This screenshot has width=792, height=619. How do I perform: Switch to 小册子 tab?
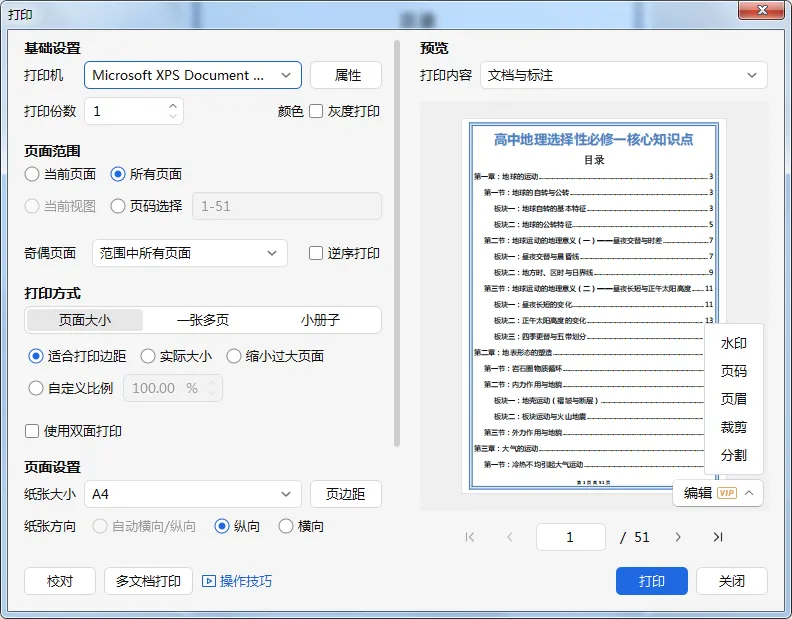click(320, 320)
